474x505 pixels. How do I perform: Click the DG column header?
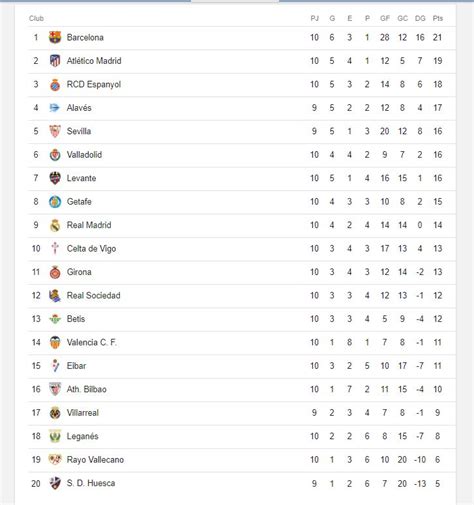[420, 18]
